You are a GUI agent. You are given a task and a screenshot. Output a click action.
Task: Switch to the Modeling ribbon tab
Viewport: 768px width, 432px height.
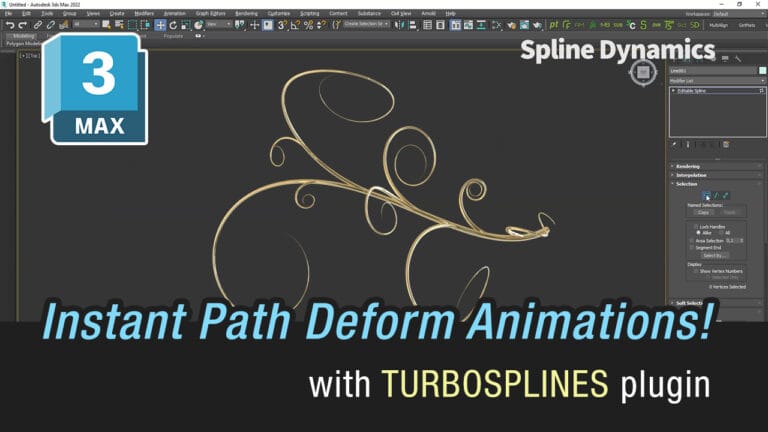(x=23, y=36)
